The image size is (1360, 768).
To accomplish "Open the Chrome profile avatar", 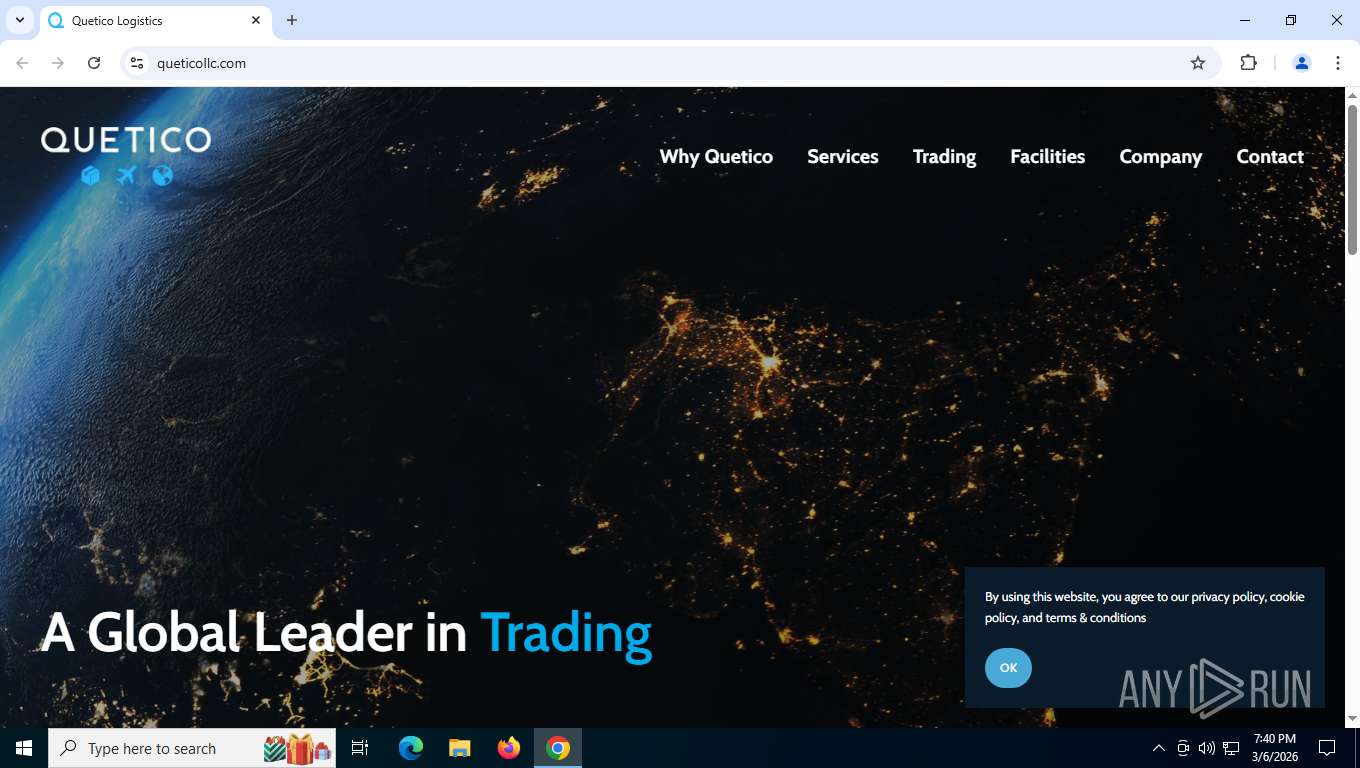I will coord(1302,63).
